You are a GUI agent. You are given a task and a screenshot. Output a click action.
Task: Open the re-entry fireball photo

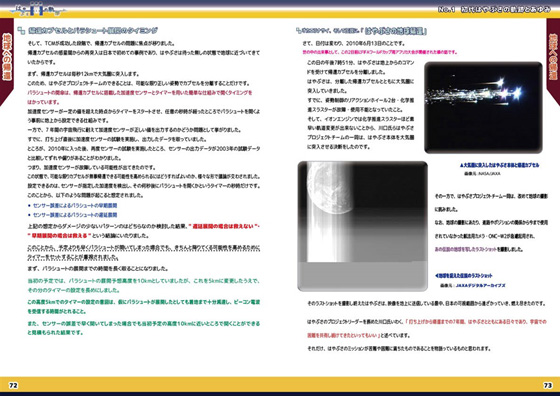(483, 107)
